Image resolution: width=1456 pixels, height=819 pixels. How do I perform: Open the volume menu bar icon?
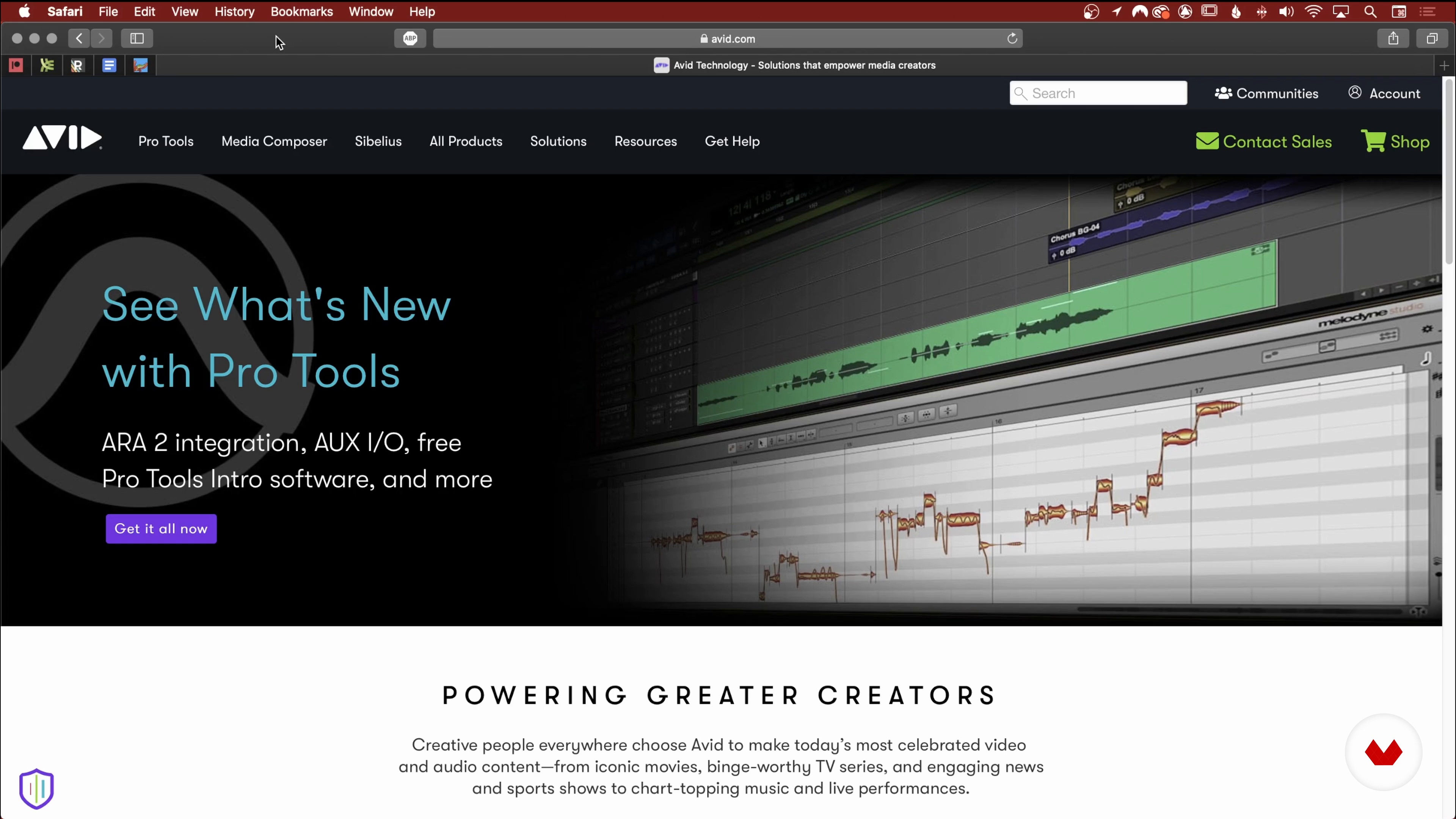[x=1287, y=11]
